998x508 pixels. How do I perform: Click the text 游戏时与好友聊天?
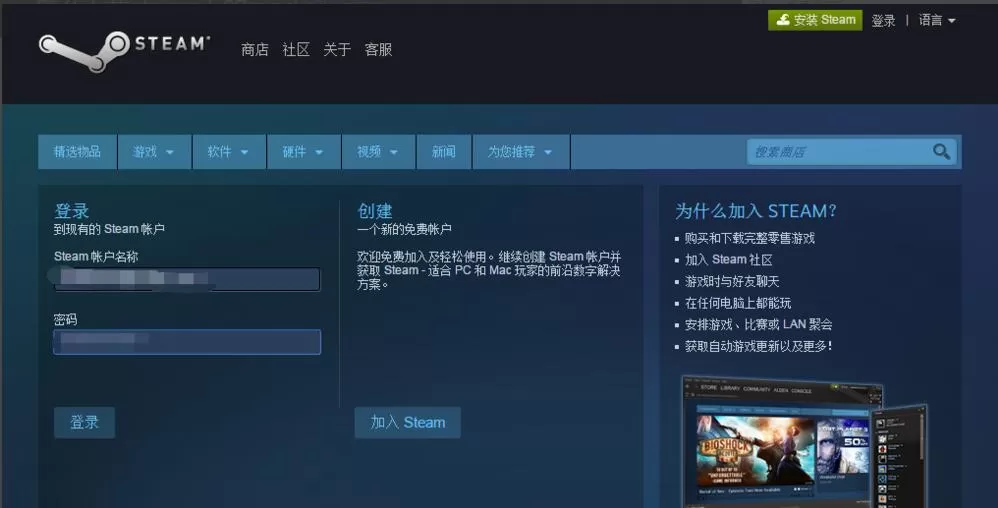[x=732, y=281]
